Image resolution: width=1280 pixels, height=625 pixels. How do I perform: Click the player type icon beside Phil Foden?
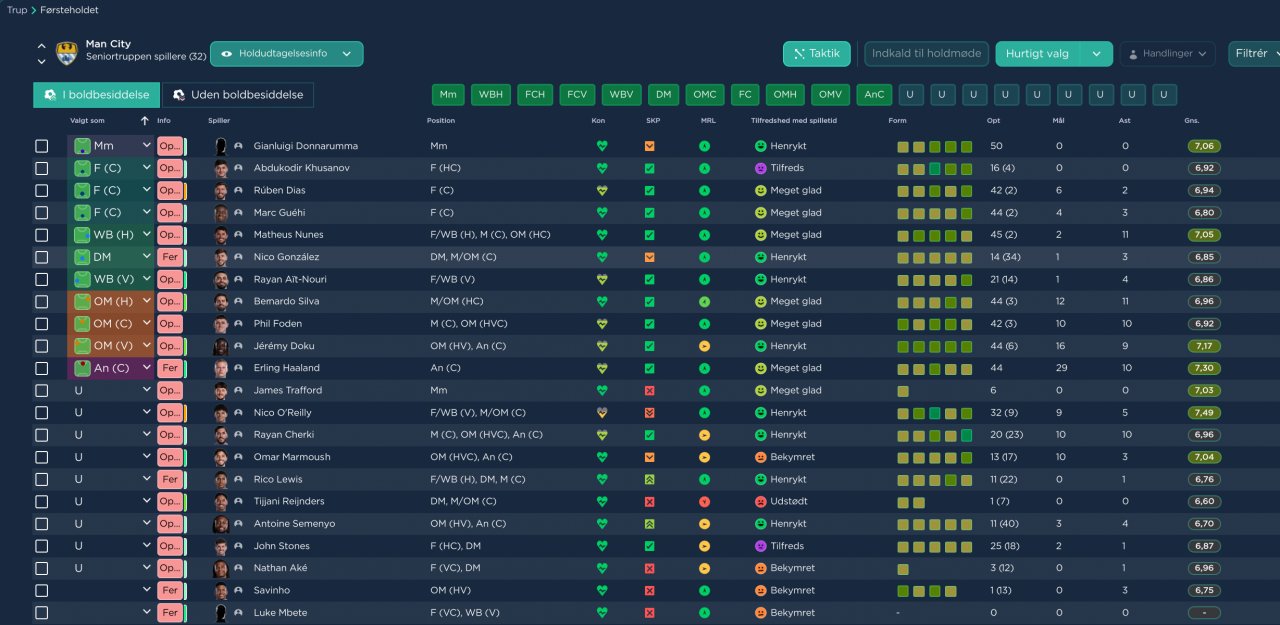coord(238,324)
